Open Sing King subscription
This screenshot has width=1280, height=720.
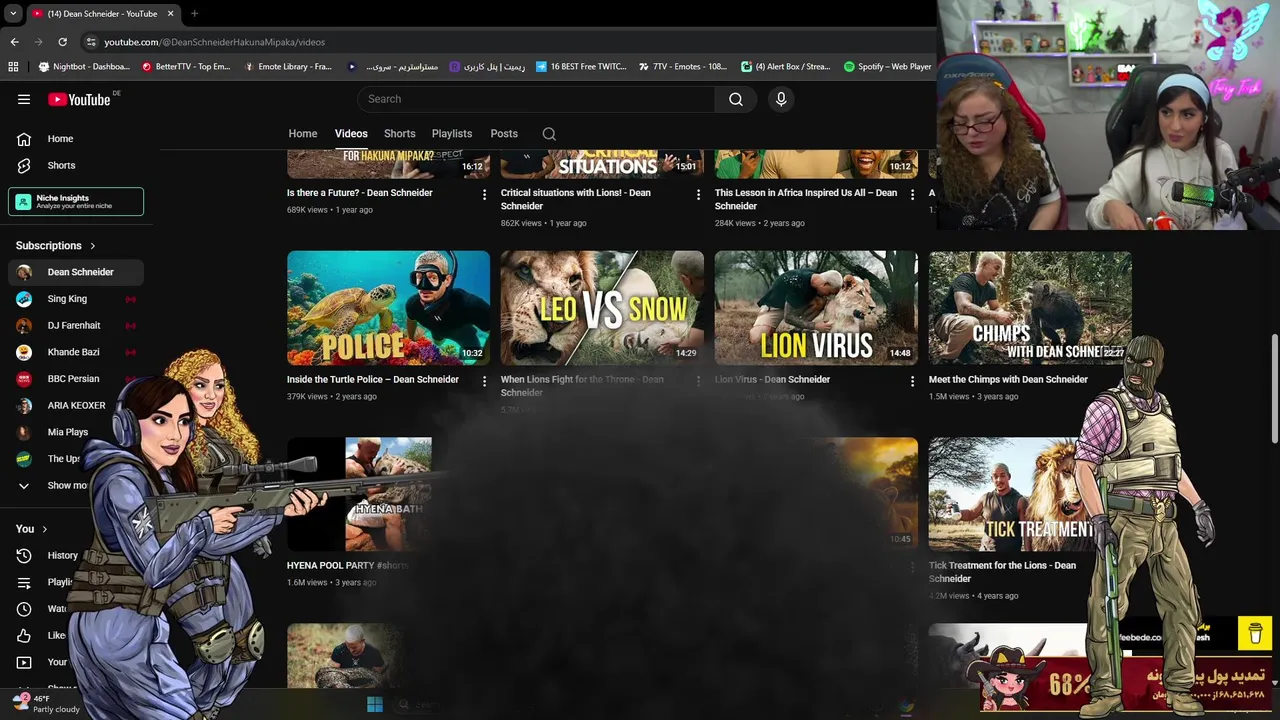(76, 299)
